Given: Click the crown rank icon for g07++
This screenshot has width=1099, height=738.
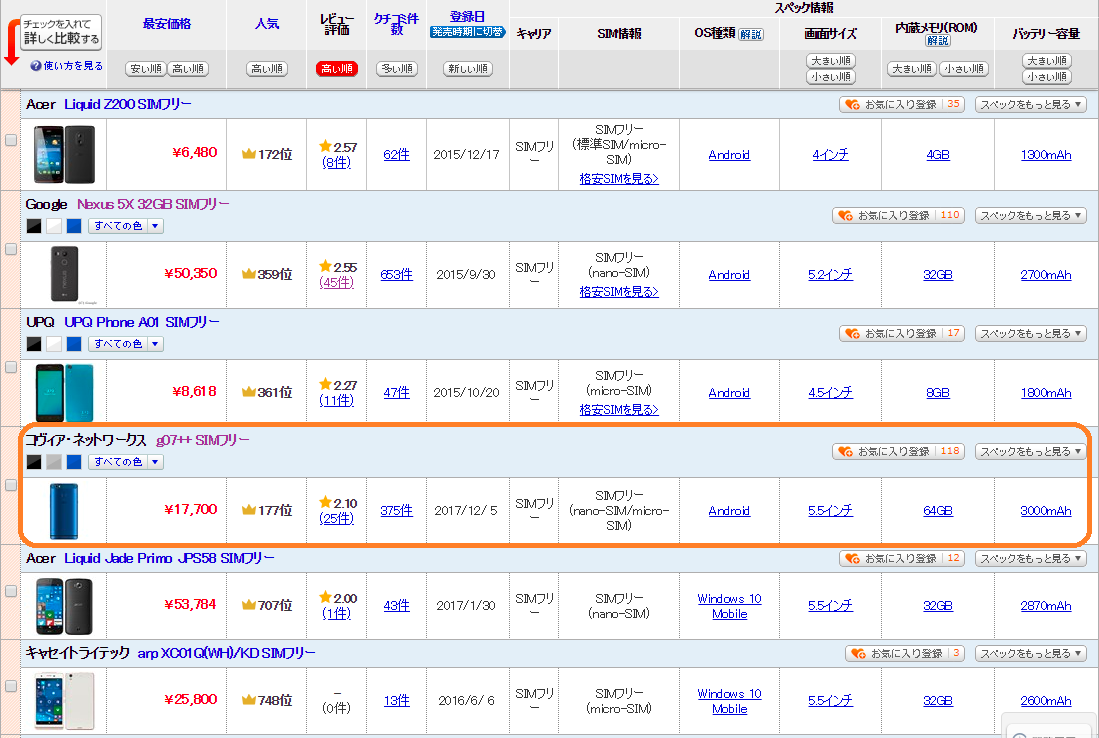Looking at the screenshot, I should 249,510.
